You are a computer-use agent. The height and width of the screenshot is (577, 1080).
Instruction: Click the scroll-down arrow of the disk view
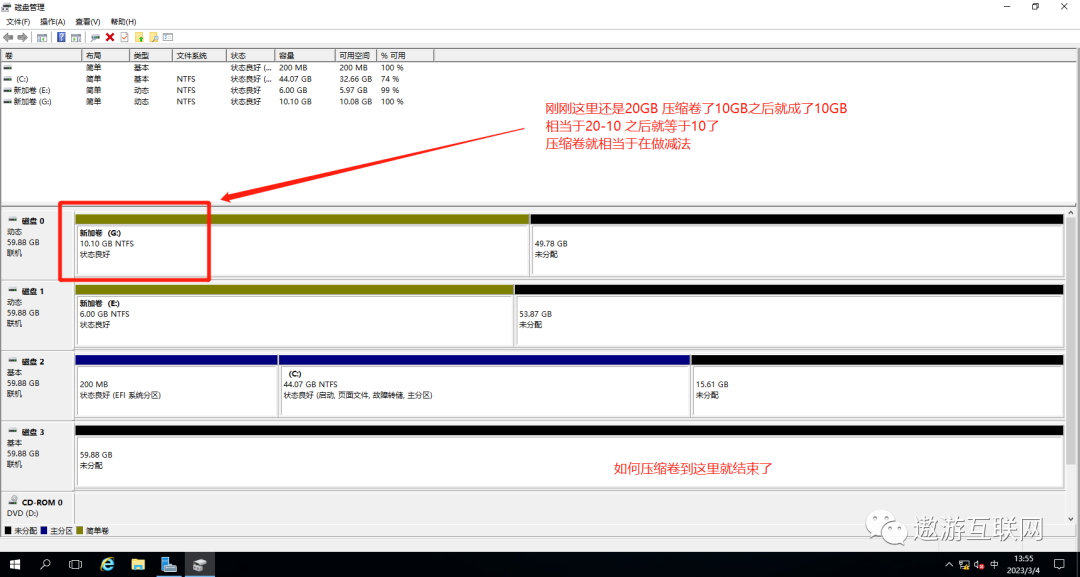1071,519
